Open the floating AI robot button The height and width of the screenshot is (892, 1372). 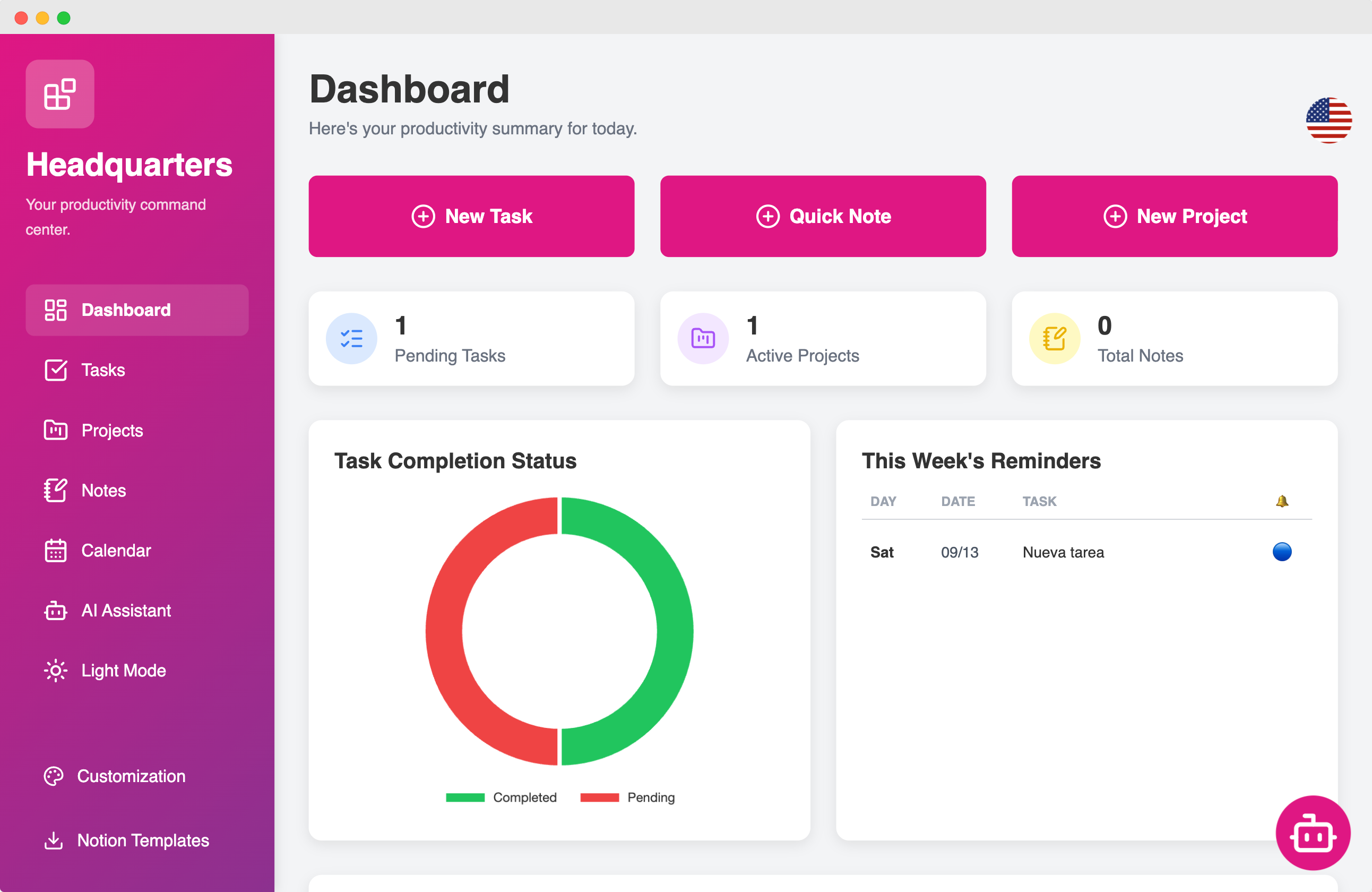point(1312,832)
